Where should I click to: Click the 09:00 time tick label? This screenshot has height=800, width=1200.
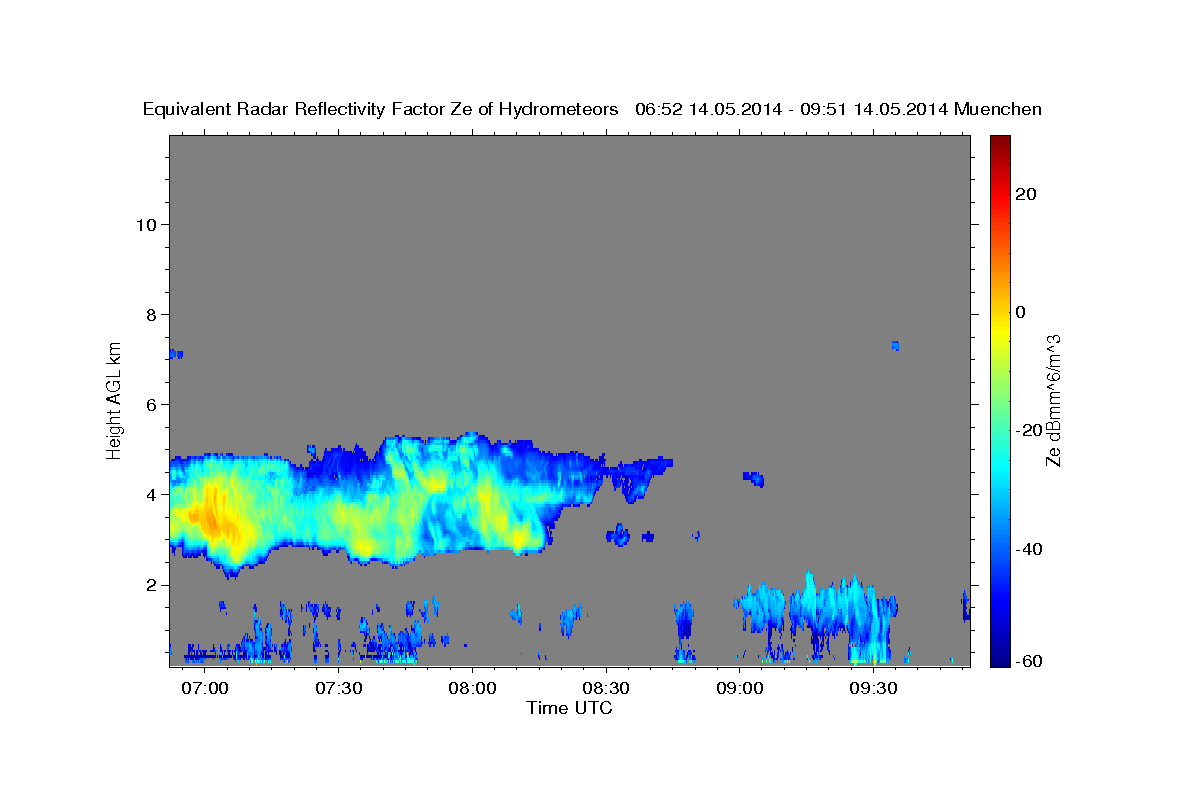739,689
